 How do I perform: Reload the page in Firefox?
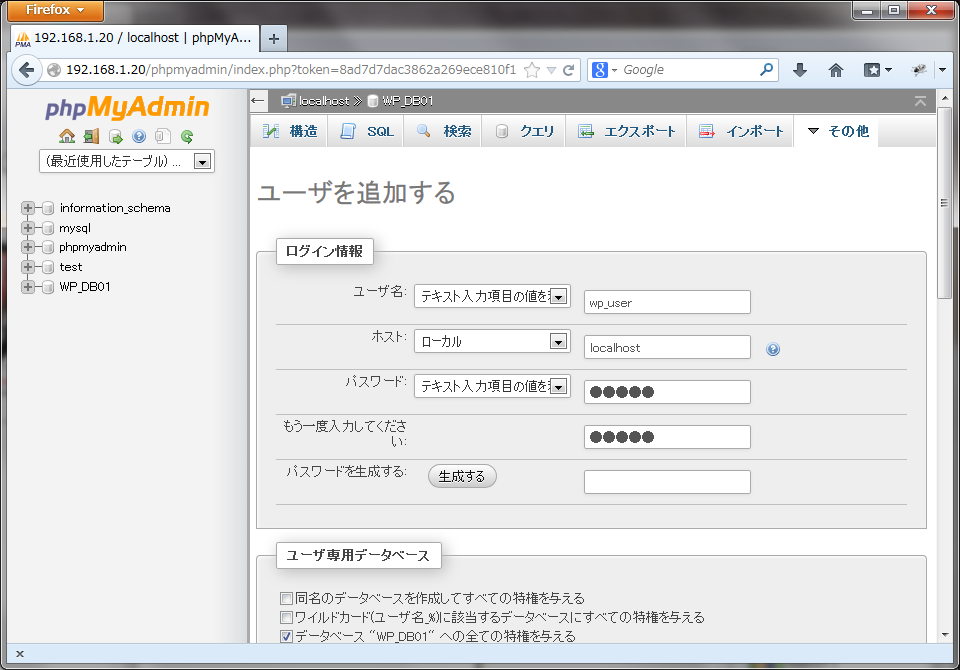(x=568, y=70)
